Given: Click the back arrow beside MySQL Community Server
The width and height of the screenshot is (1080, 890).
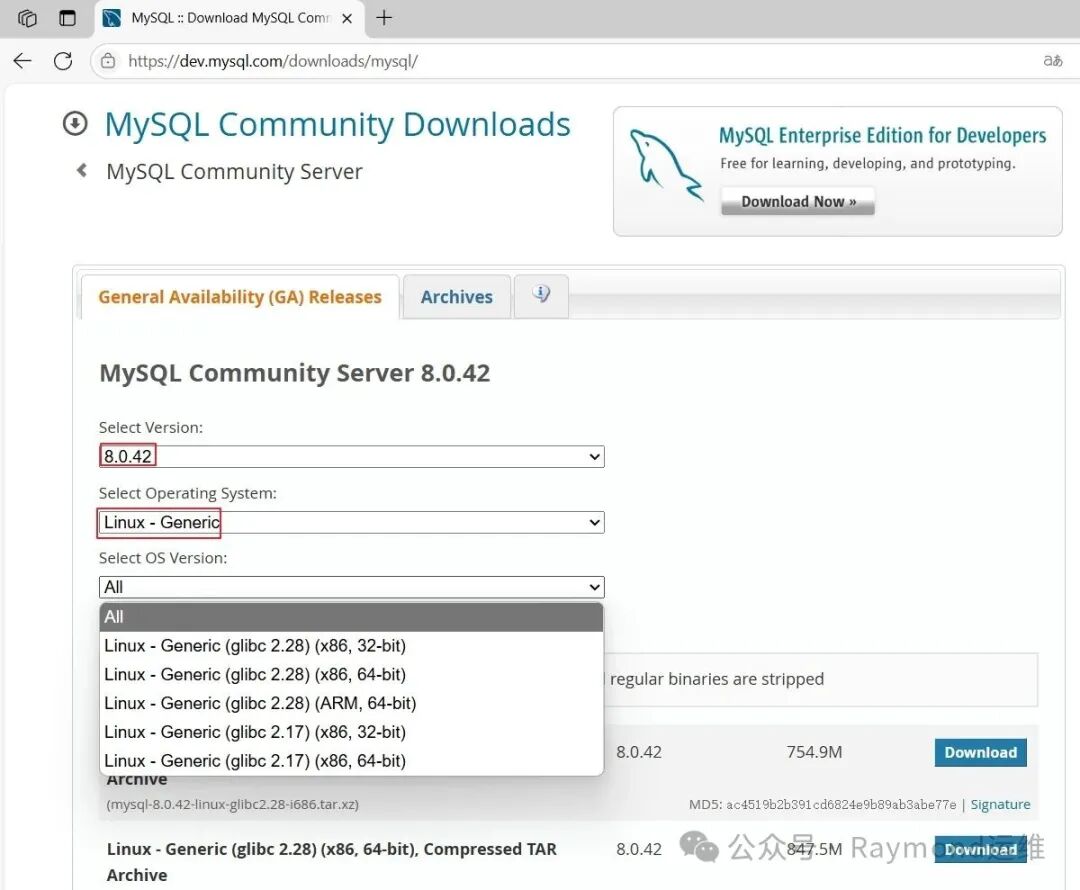Looking at the screenshot, I should point(82,170).
